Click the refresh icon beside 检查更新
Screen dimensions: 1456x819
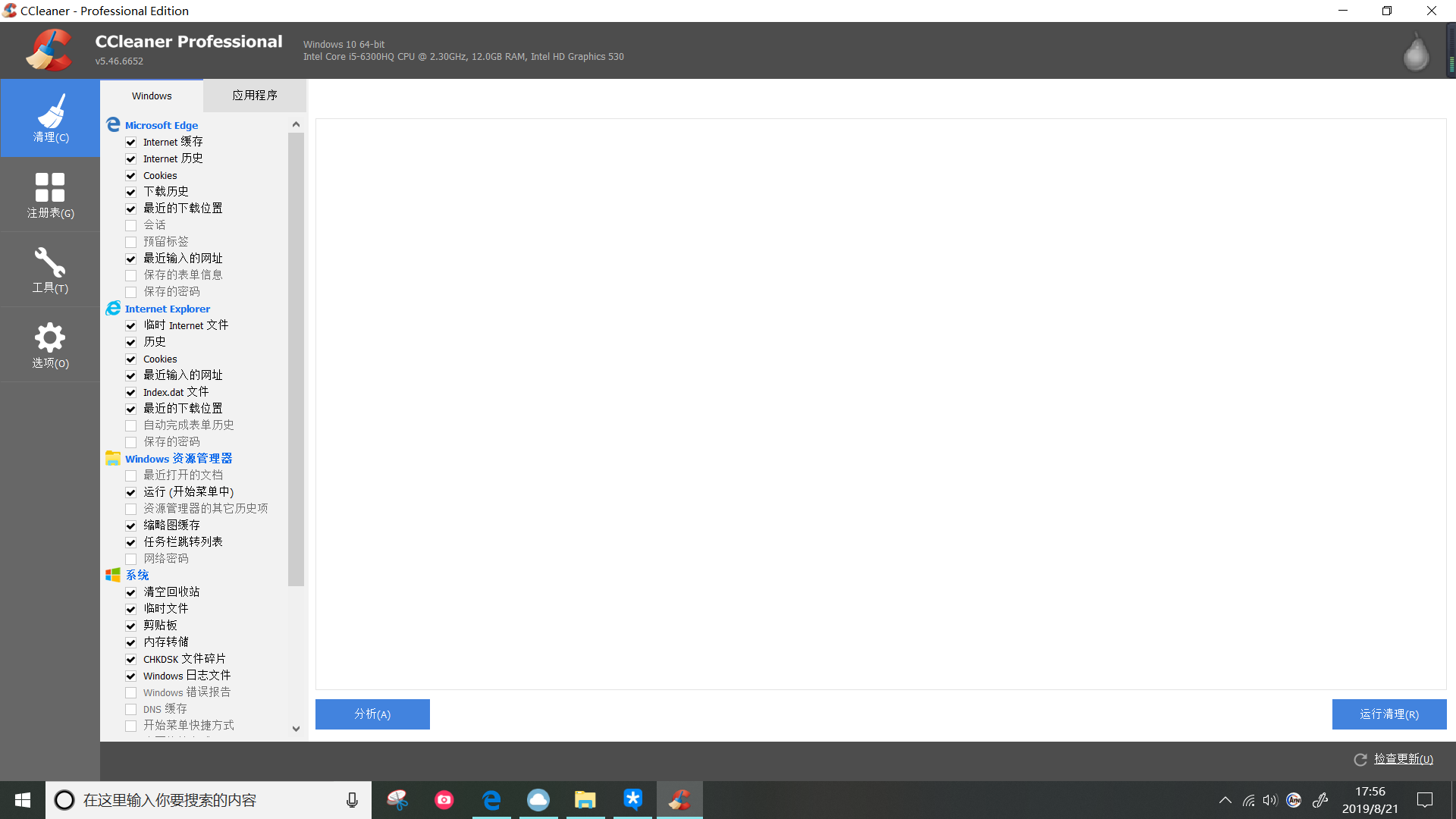click(x=1360, y=759)
